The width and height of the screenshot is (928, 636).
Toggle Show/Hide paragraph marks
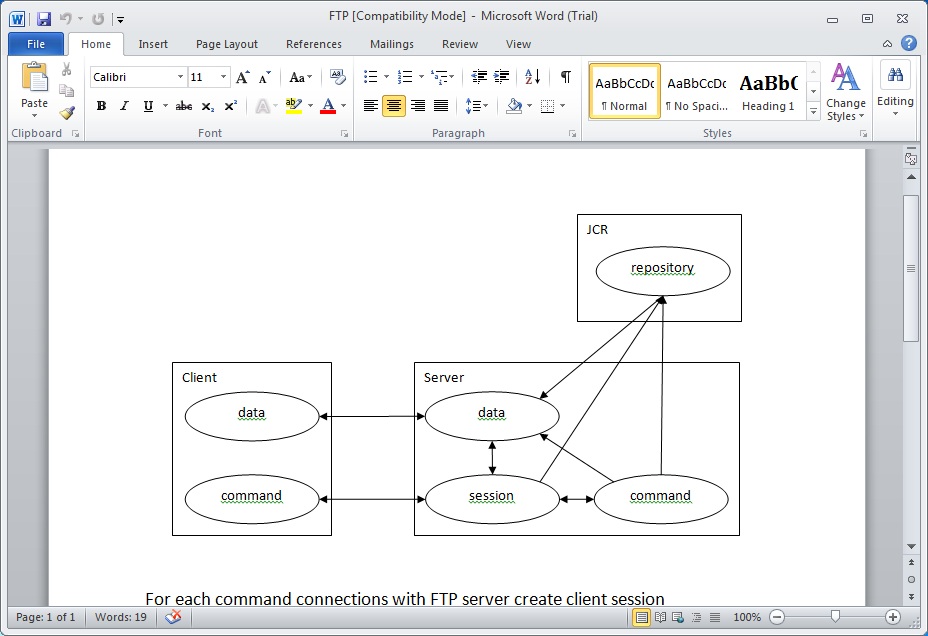(x=565, y=77)
